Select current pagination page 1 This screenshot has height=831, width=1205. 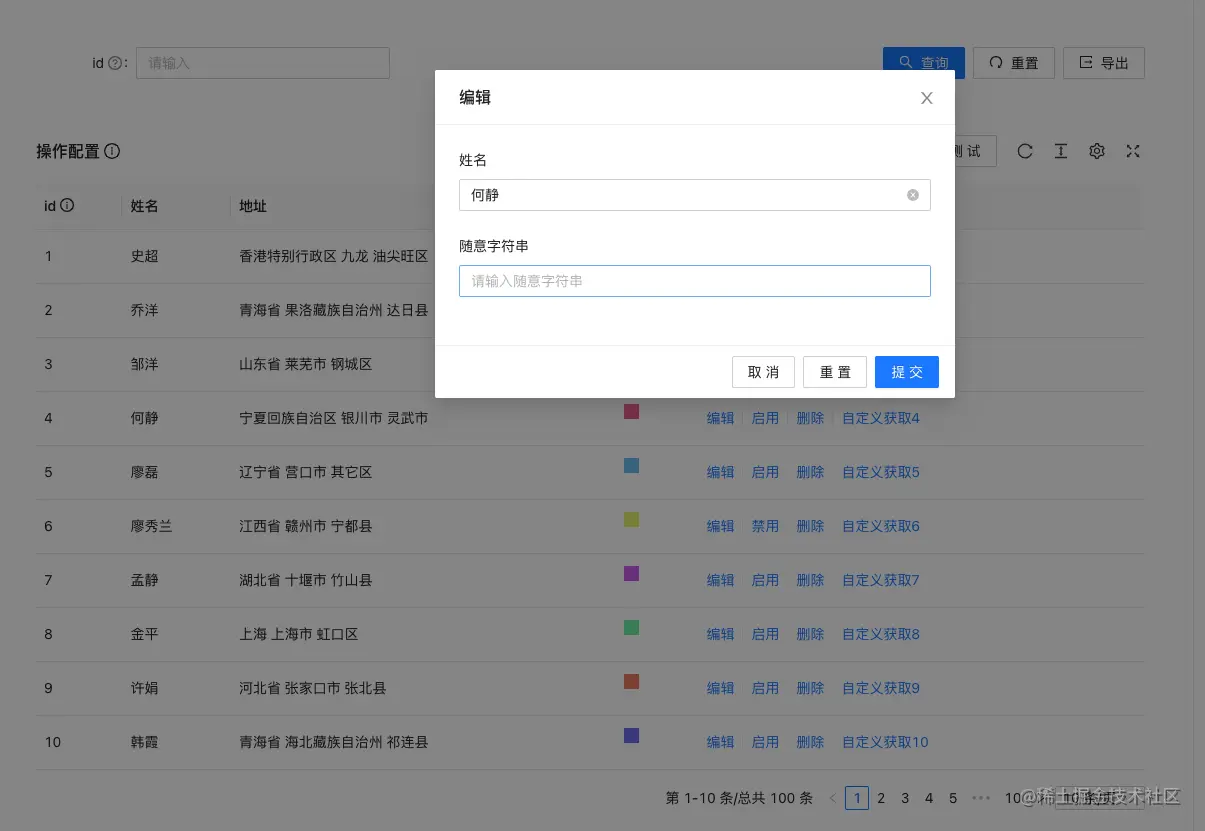point(857,798)
